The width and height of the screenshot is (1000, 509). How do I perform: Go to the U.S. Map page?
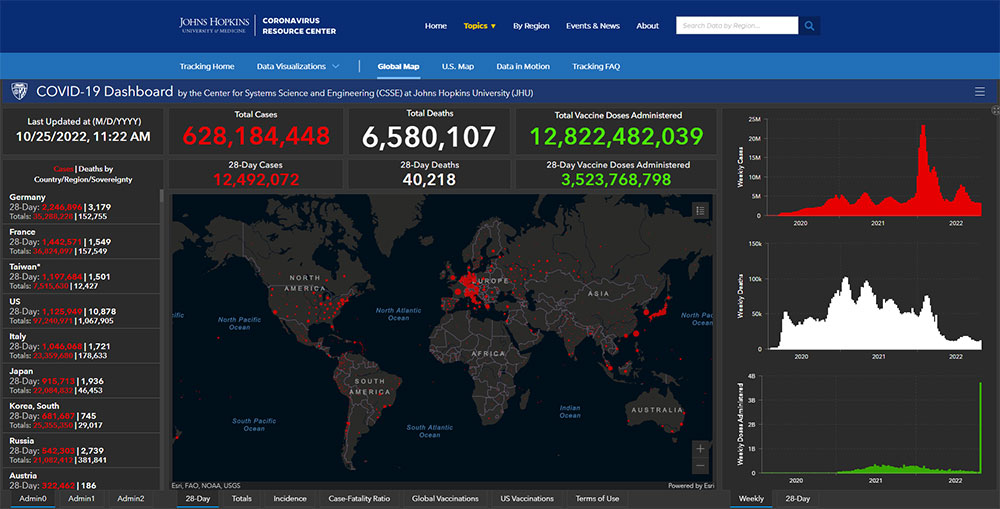(457, 67)
